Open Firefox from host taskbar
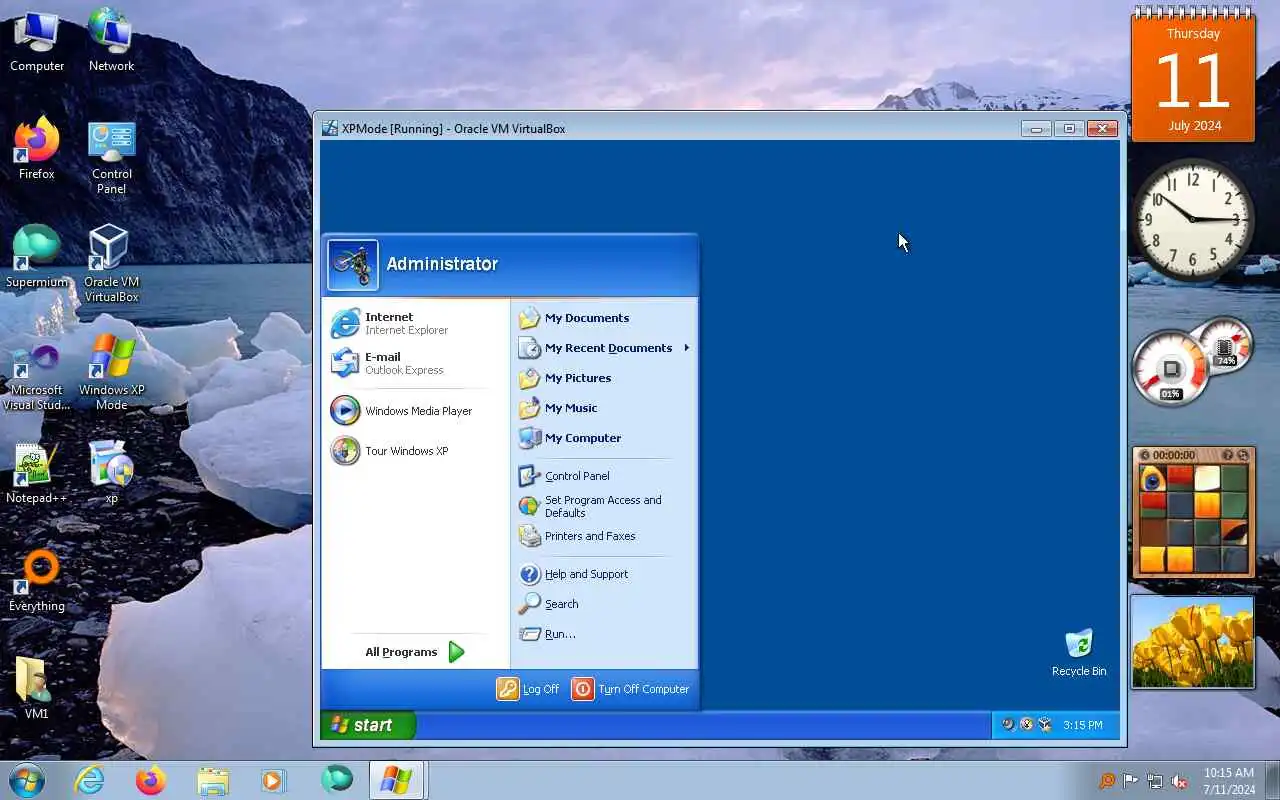The image size is (1280, 800). point(151,780)
